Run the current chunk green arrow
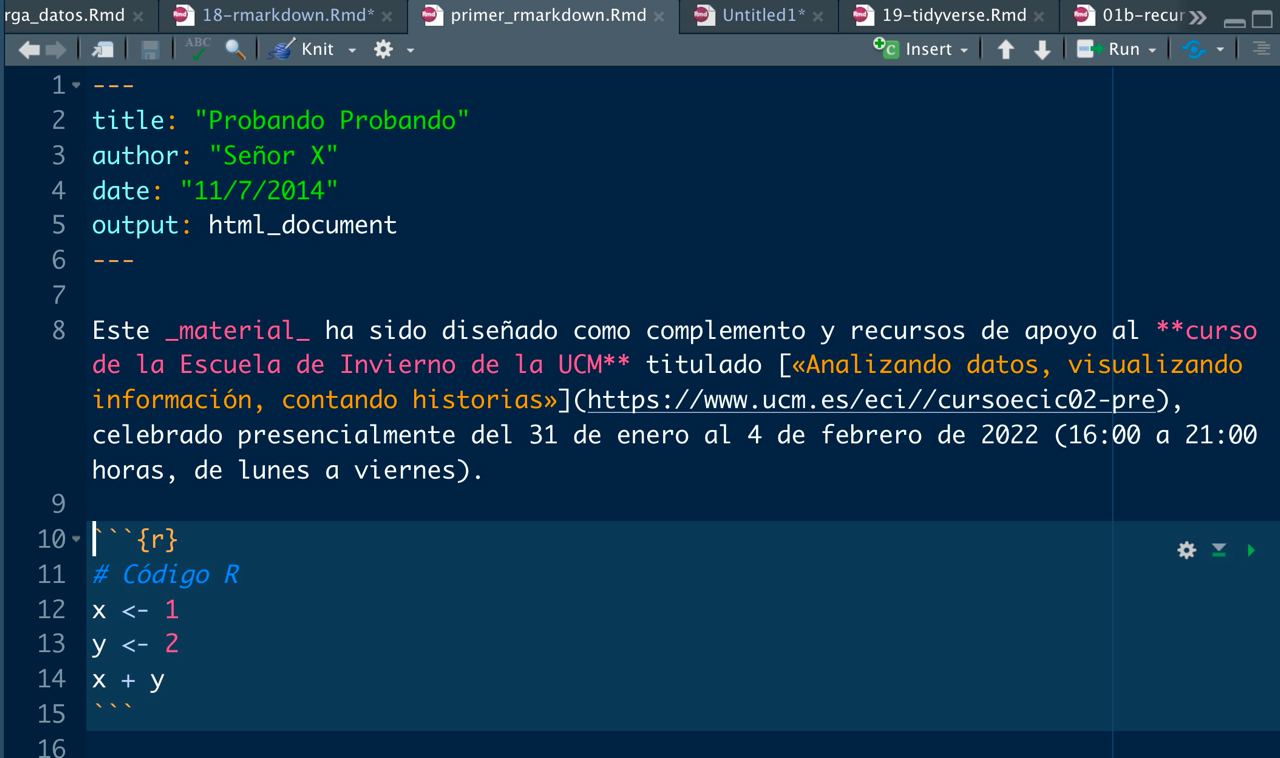Screen dimensions: 1280x758 1251,550
